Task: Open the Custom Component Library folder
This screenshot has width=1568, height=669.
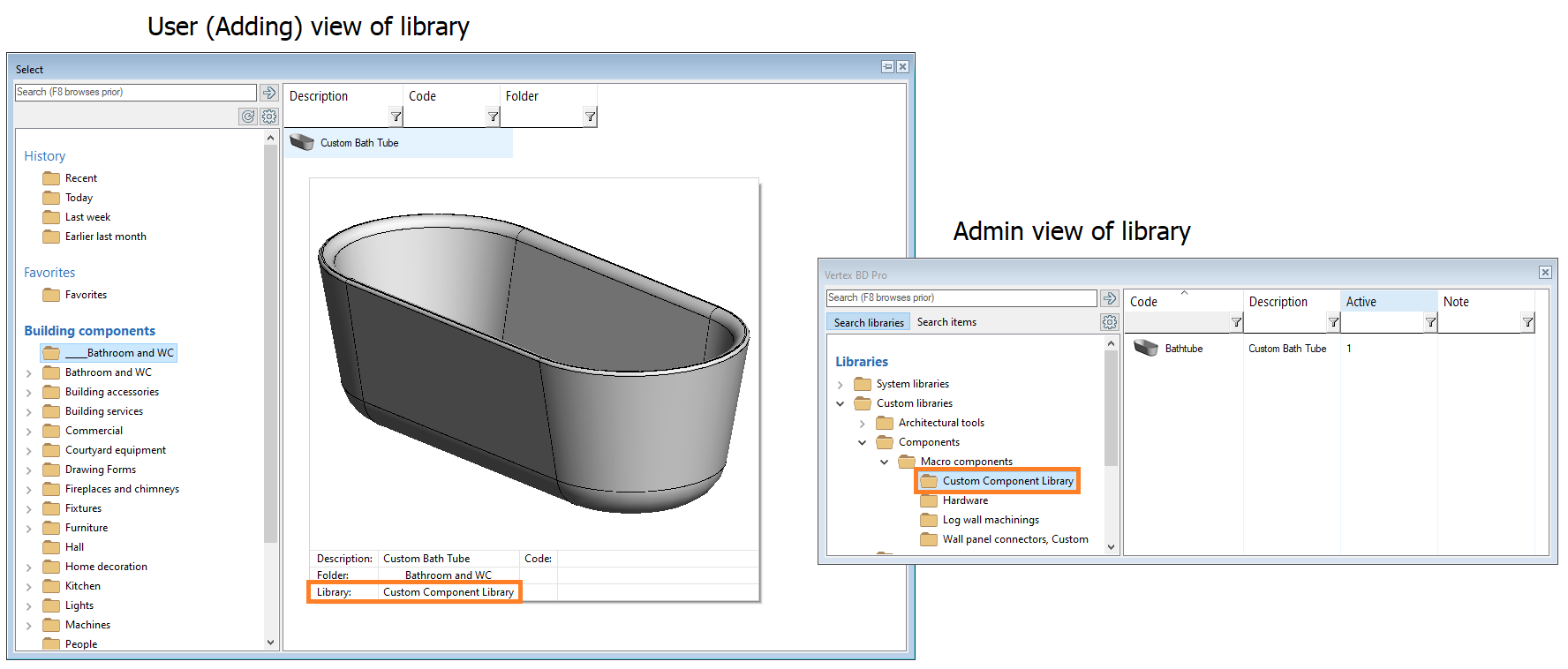Action: (1006, 481)
